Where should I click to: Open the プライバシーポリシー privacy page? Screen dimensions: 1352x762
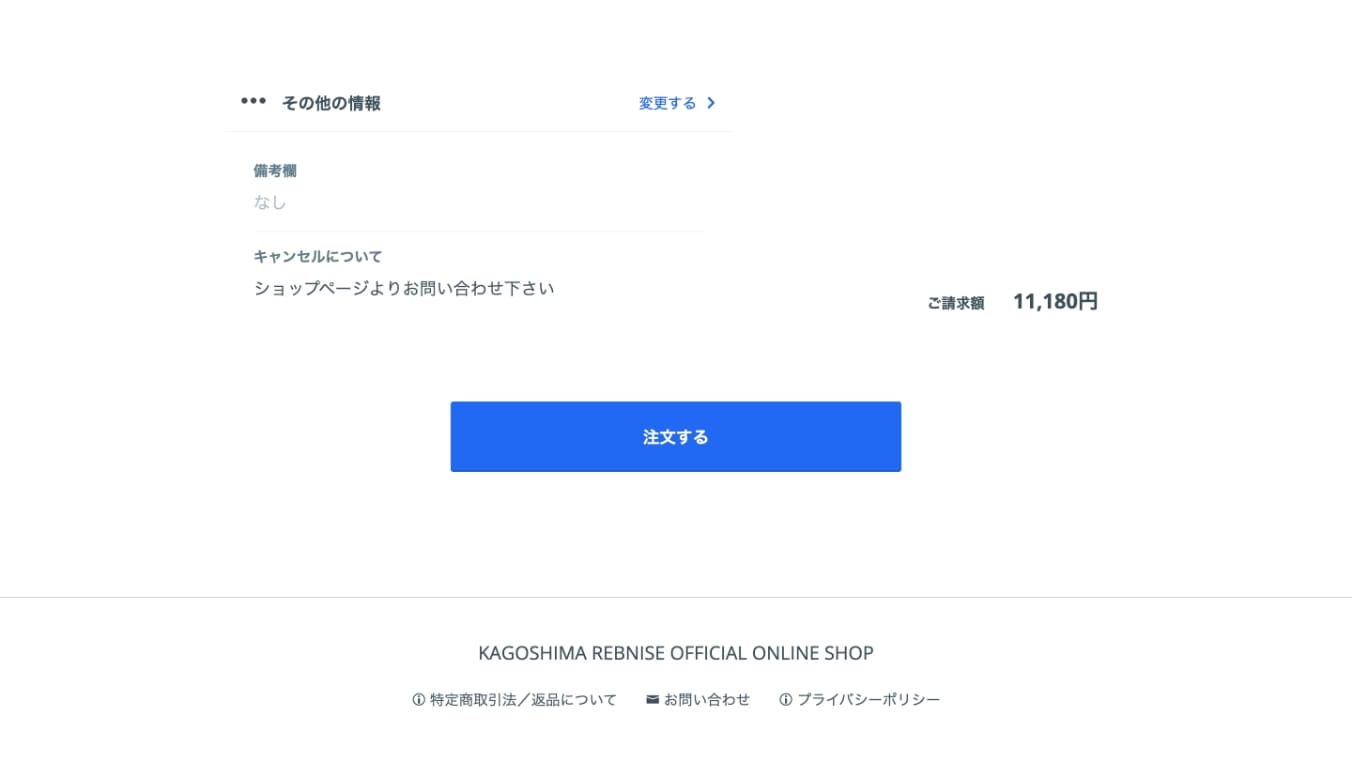tap(868, 699)
